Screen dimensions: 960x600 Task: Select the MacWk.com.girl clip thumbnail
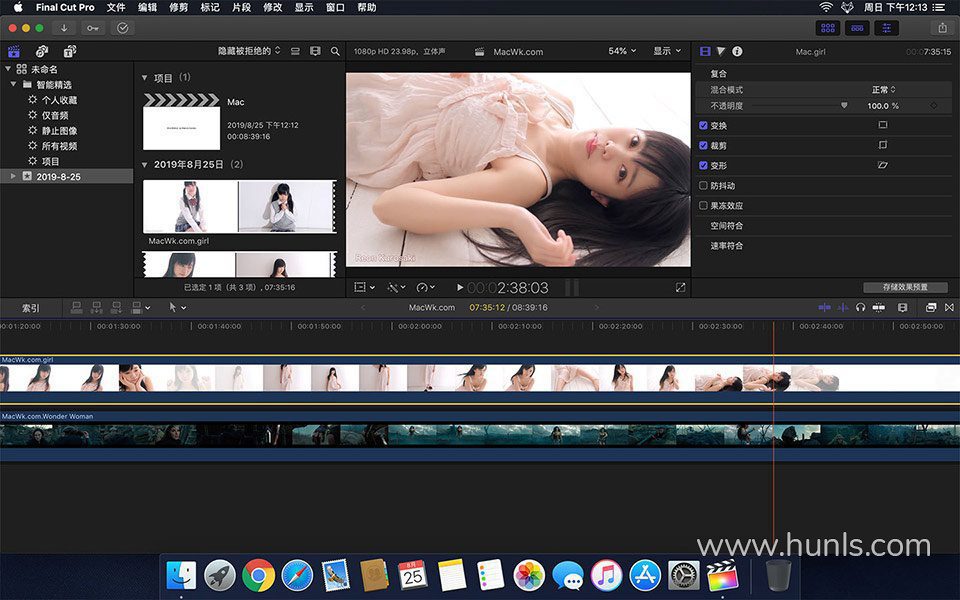(x=239, y=206)
